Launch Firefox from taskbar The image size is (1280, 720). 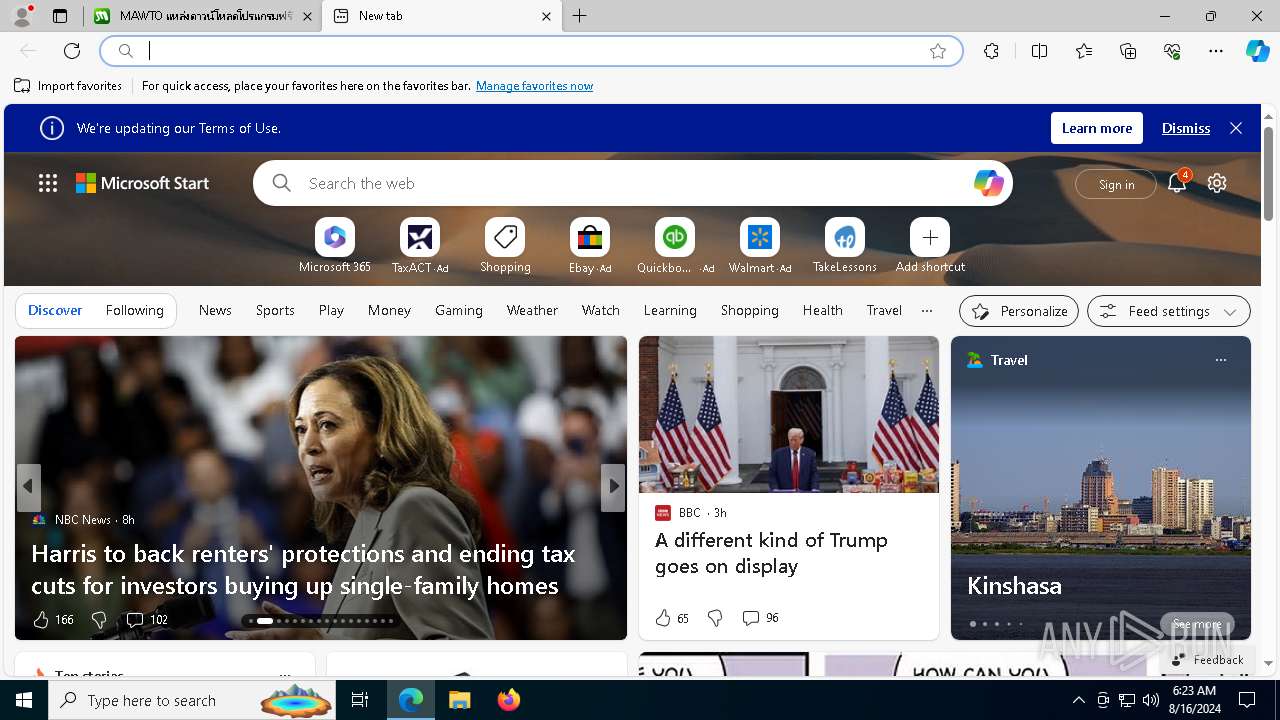tap(508, 700)
